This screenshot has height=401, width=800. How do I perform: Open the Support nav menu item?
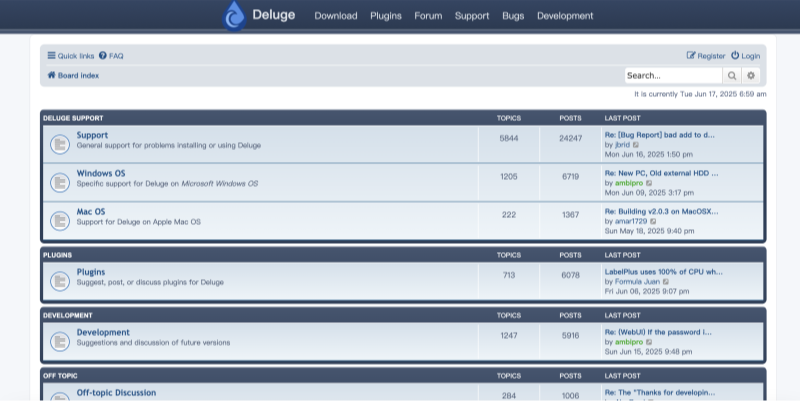click(x=472, y=16)
